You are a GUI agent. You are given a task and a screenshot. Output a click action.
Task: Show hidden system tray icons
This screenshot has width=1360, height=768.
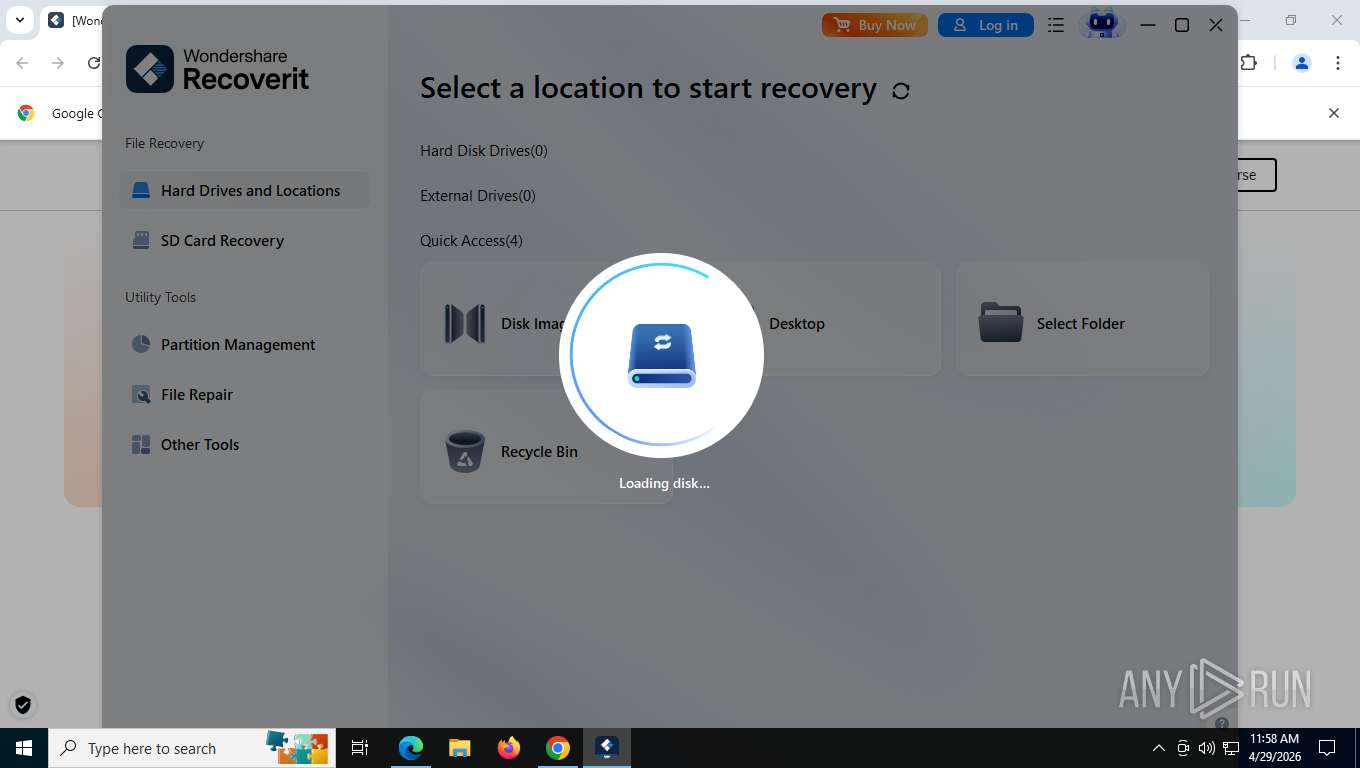pyautogui.click(x=1159, y=748)
